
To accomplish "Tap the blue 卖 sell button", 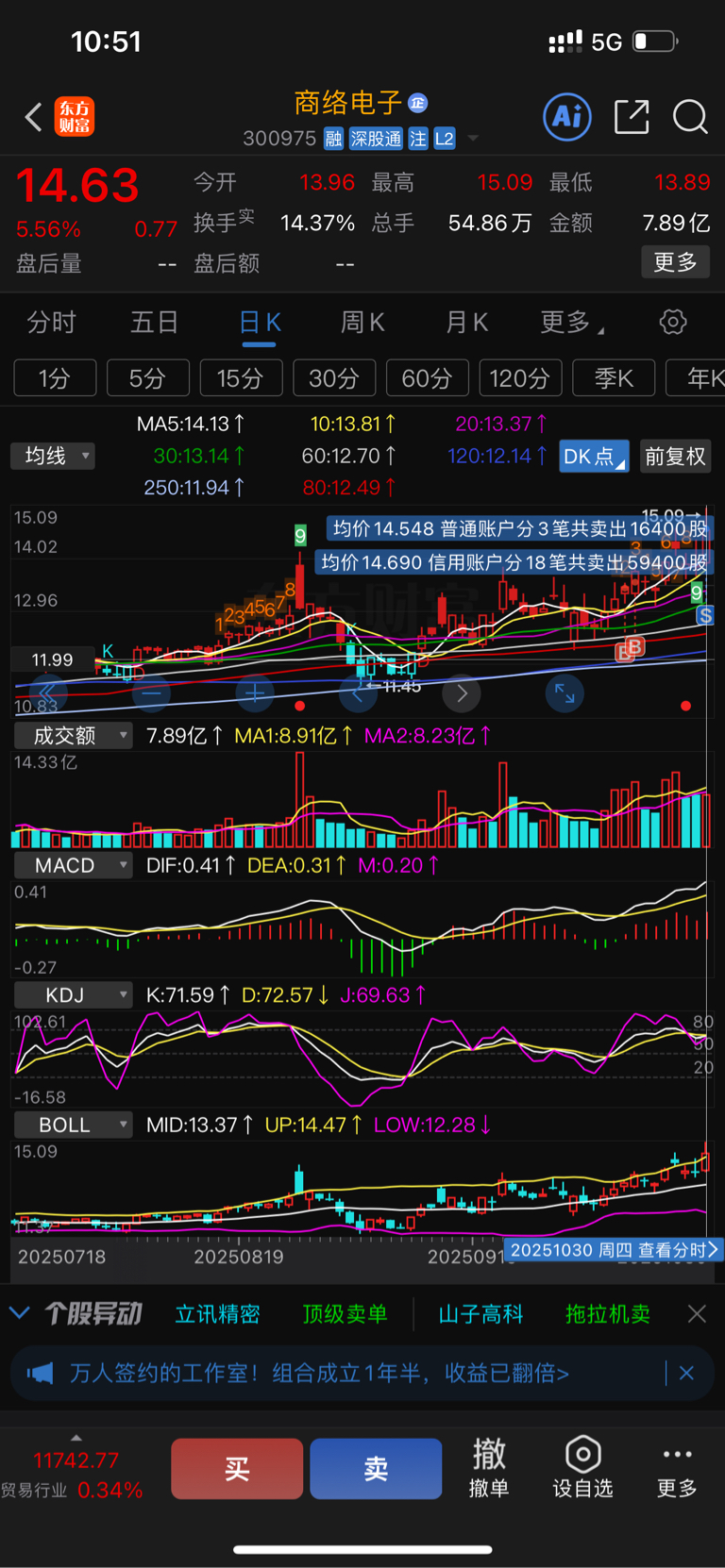I will (x=376, y=1468).
